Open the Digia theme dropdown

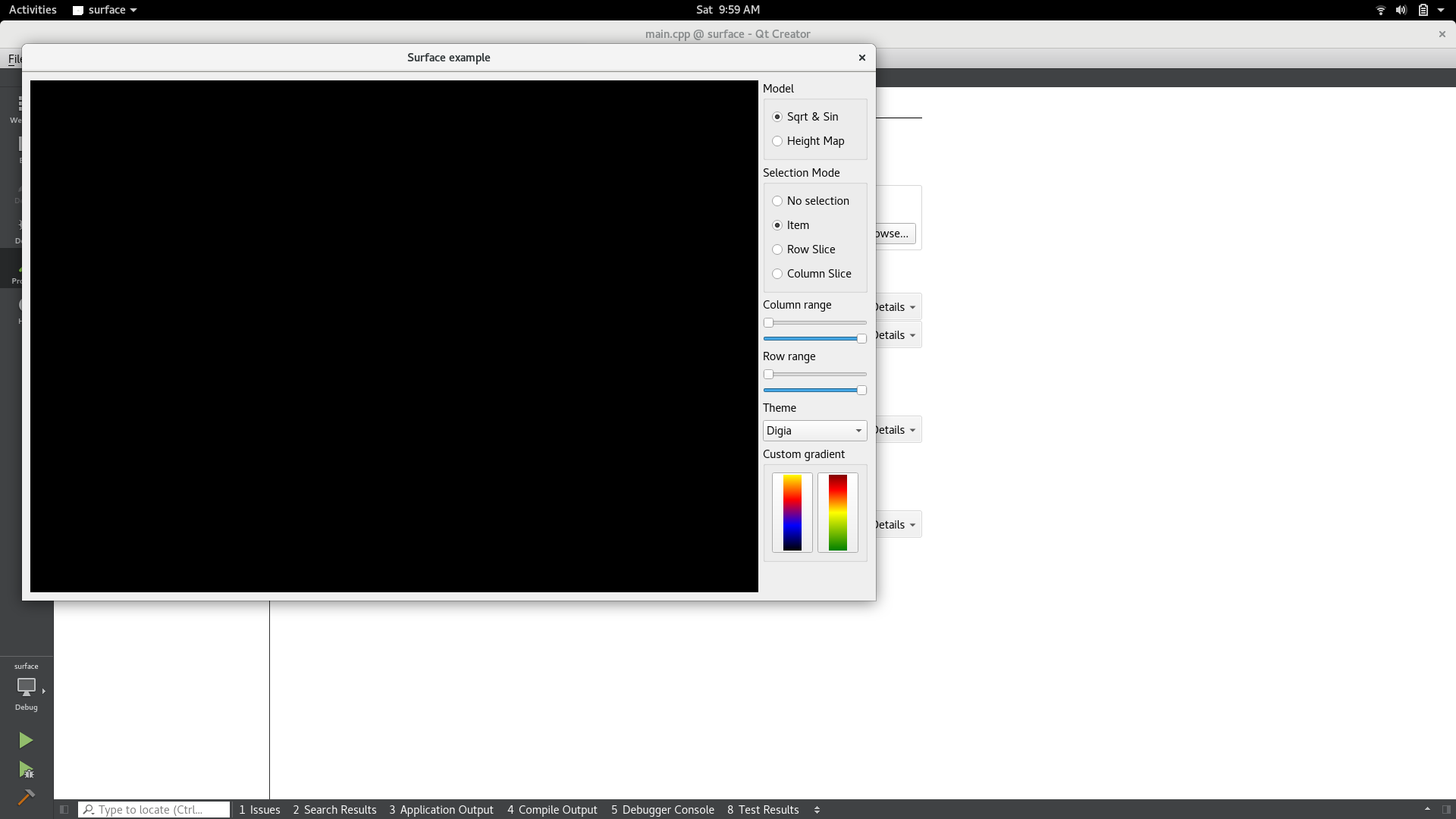pyautogui.click(x=814, y=431)
